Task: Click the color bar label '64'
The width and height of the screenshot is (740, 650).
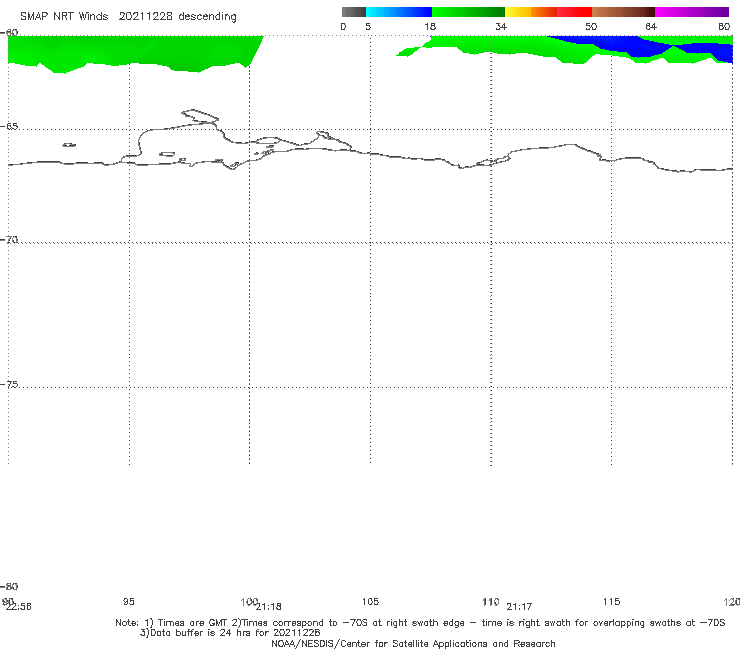Action: pyautogui.click(x=651, y=27)
